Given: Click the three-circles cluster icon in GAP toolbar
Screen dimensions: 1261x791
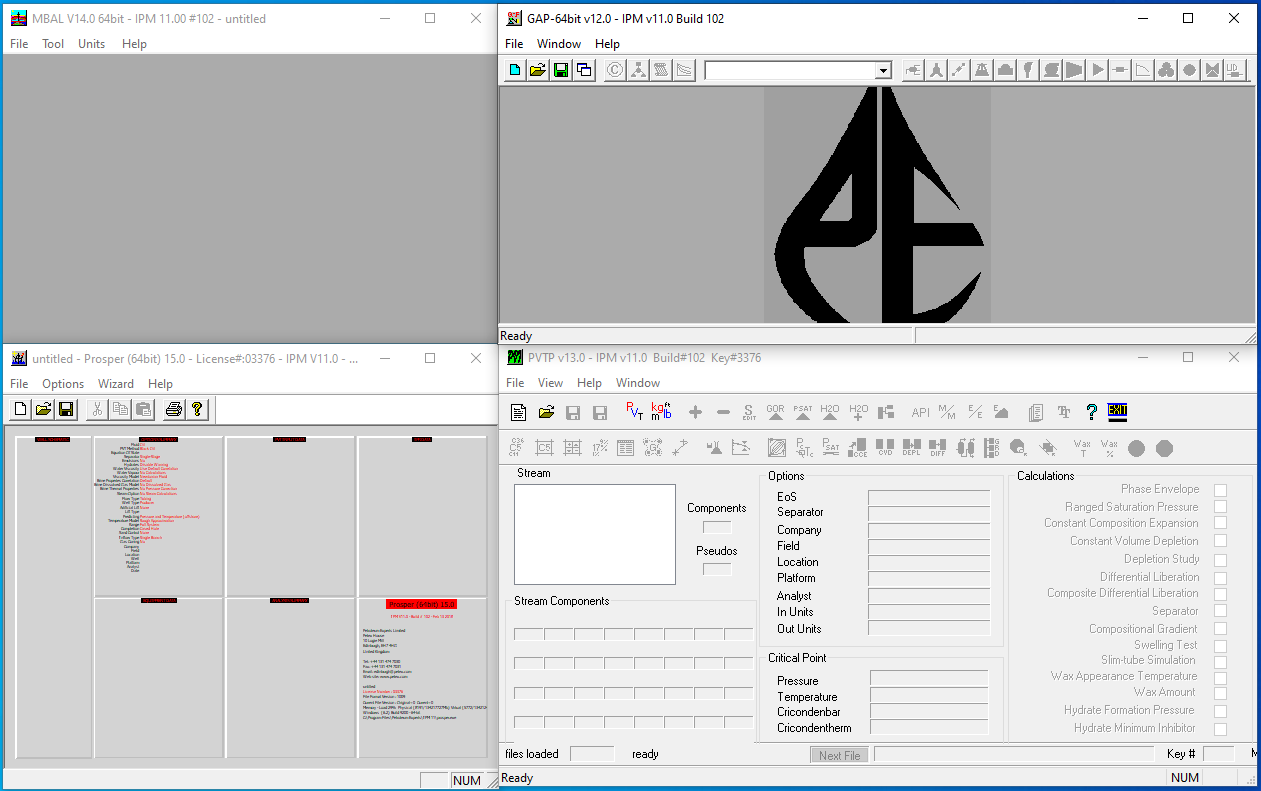Looking at the screenshot, I should click(1166, 70).
